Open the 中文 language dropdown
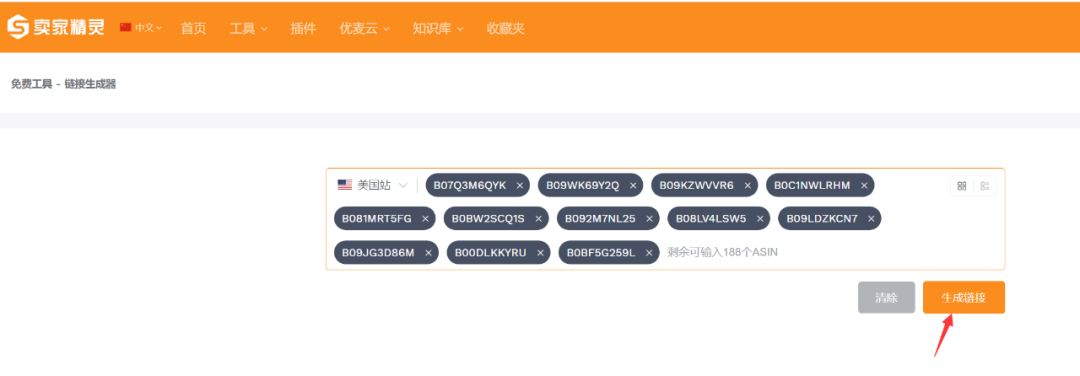Viewport: 1080px width, 376px height. point(141,28)
